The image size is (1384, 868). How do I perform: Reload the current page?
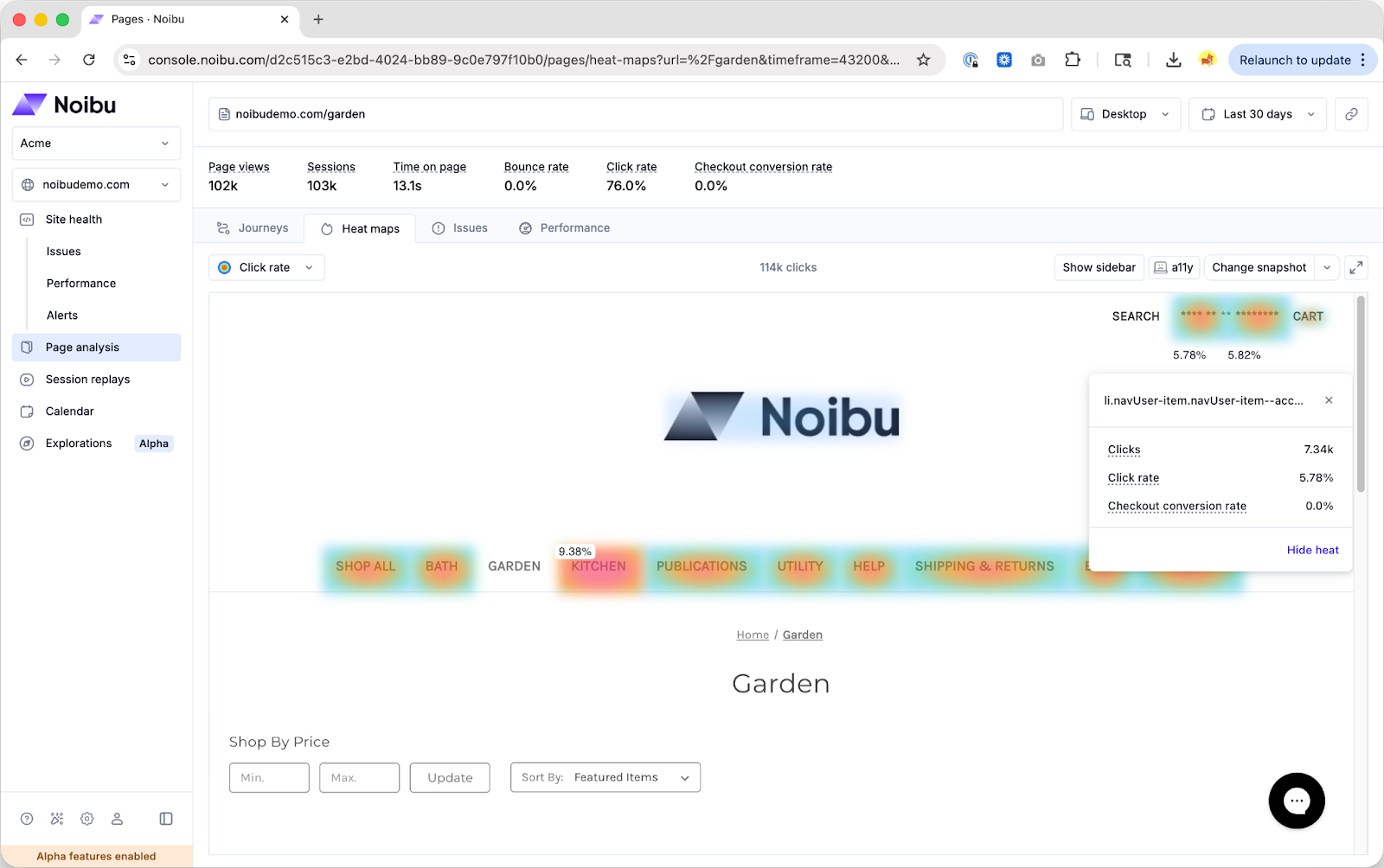click(x=89, y=60)
